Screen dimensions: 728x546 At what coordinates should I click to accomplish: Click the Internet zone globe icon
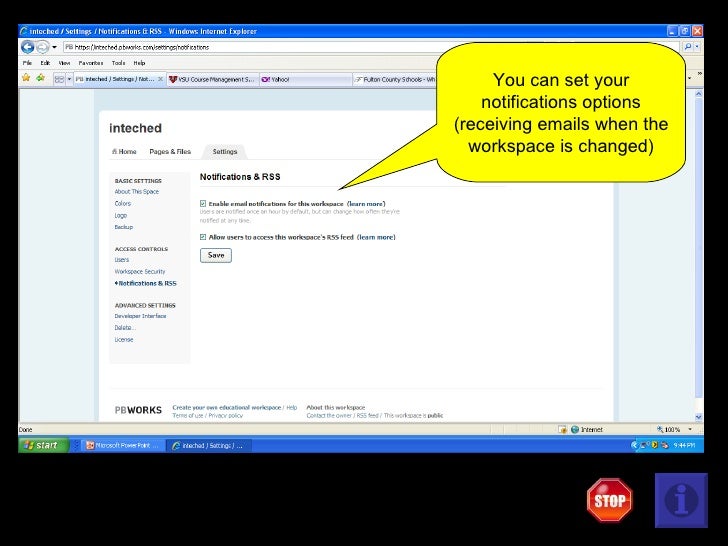pyautogui.click(x=575, y=429)
